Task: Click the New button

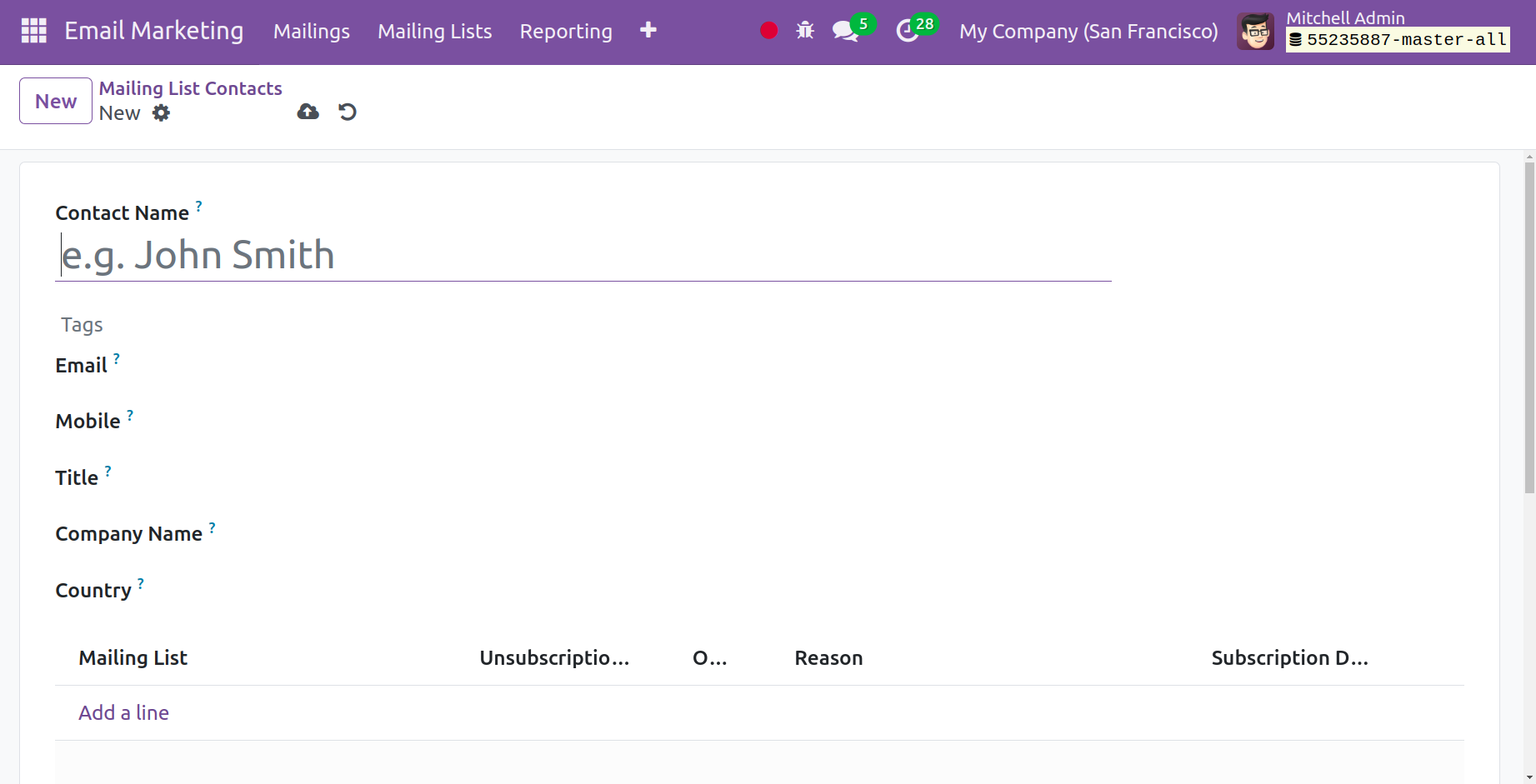Action: coord(56,101)
